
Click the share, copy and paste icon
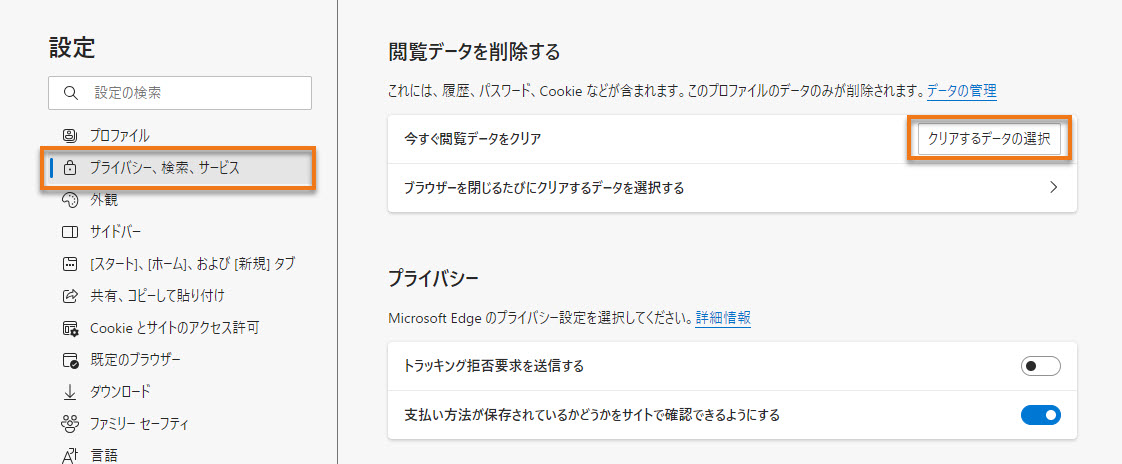69,296
